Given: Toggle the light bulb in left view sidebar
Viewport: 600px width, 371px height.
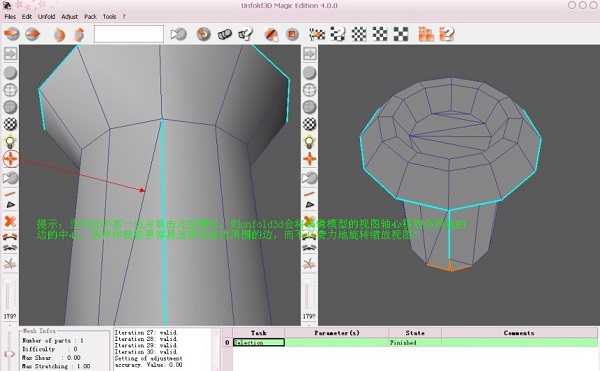Looking at the screenshot, I should pyautogui.click(x=10, y=142).
